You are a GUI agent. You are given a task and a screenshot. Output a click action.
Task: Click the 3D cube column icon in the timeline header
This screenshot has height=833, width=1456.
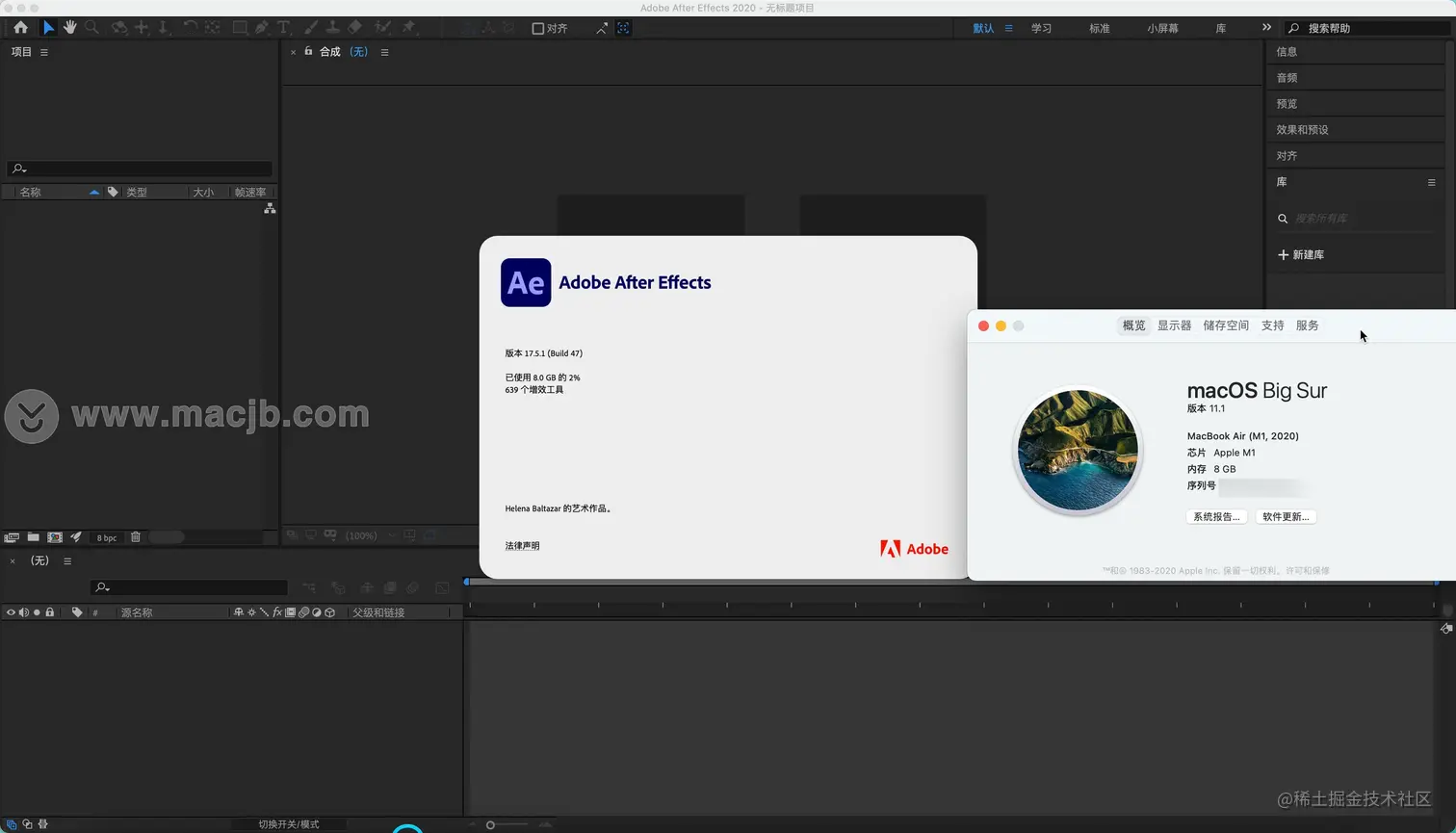pyautogui.click(x=329, y=612)
